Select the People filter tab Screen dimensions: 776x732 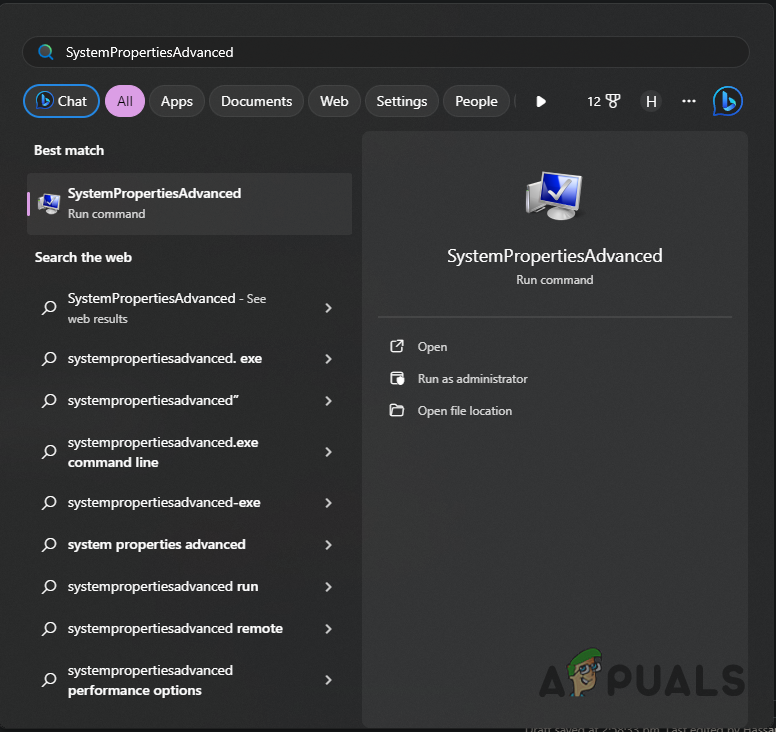476,101
